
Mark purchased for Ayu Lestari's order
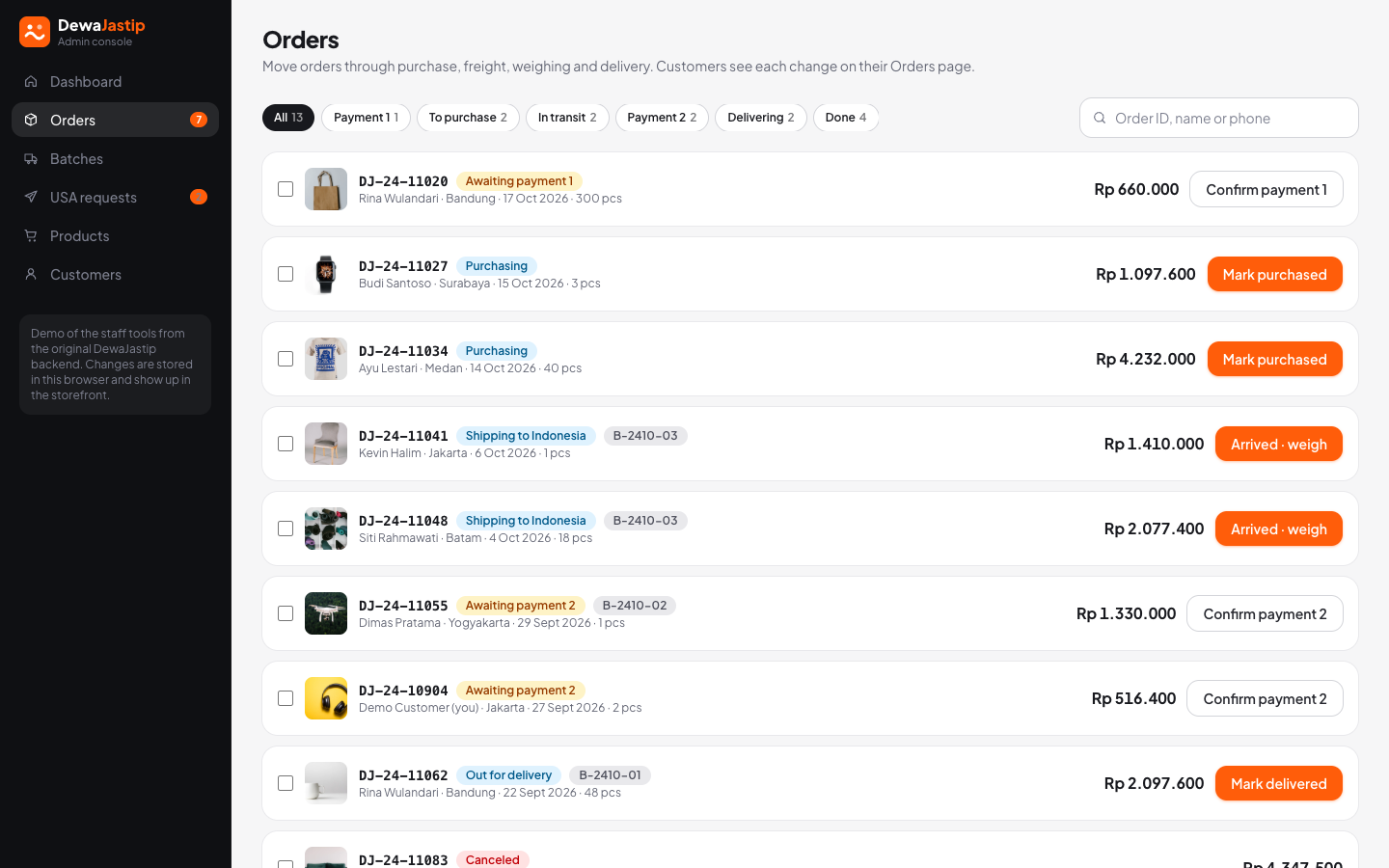[x=1275, y=359]
